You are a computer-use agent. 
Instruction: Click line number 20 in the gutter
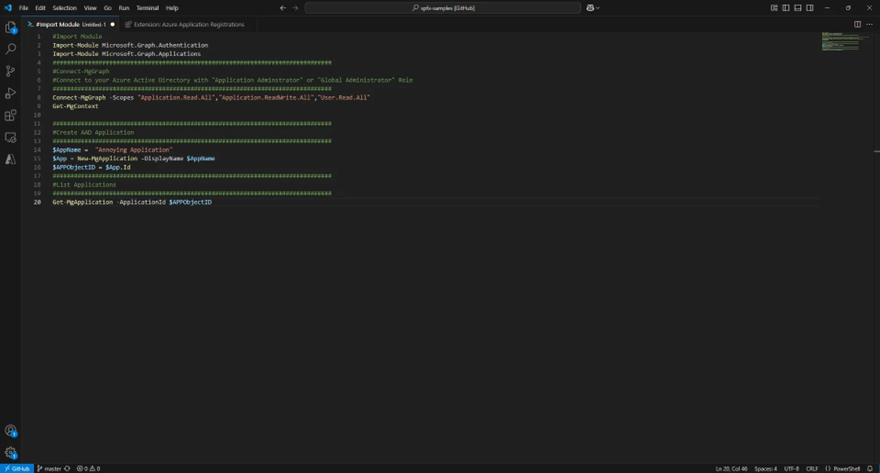[38, 202]
